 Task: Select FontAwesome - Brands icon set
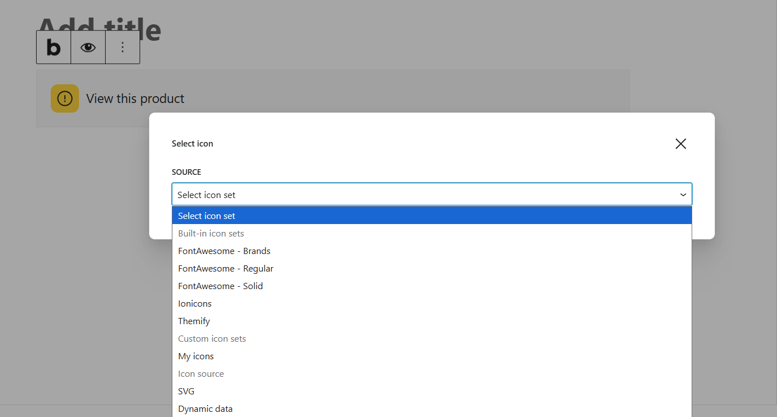coord(224,251)
